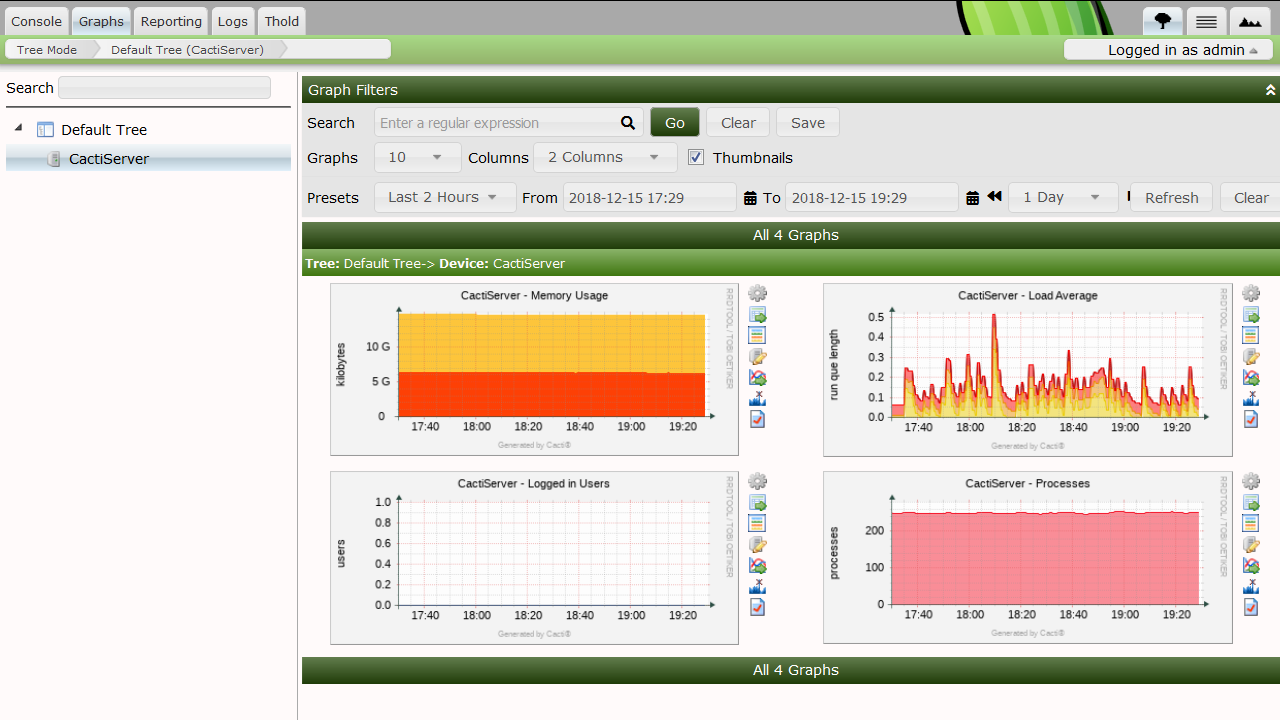Switch to Preview mode mountain icon
This screenshot has width=1280, height=720.
pos(1251,21)
